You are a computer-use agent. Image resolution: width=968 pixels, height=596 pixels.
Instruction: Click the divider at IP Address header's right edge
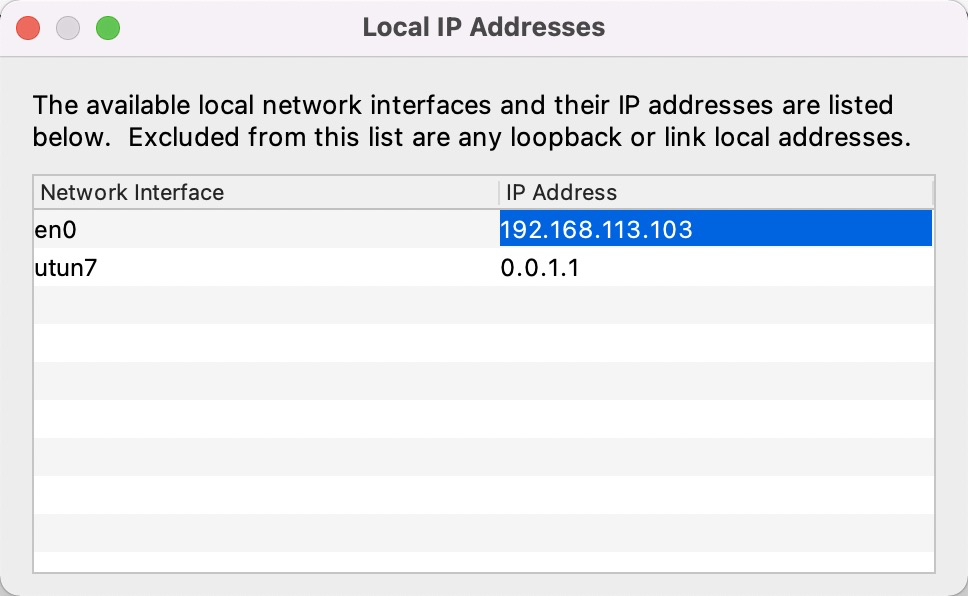coord(932,192)
